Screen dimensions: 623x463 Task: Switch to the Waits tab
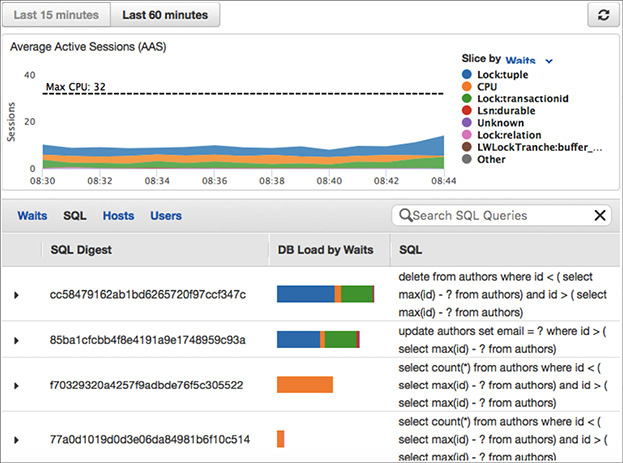click(32, 215)
